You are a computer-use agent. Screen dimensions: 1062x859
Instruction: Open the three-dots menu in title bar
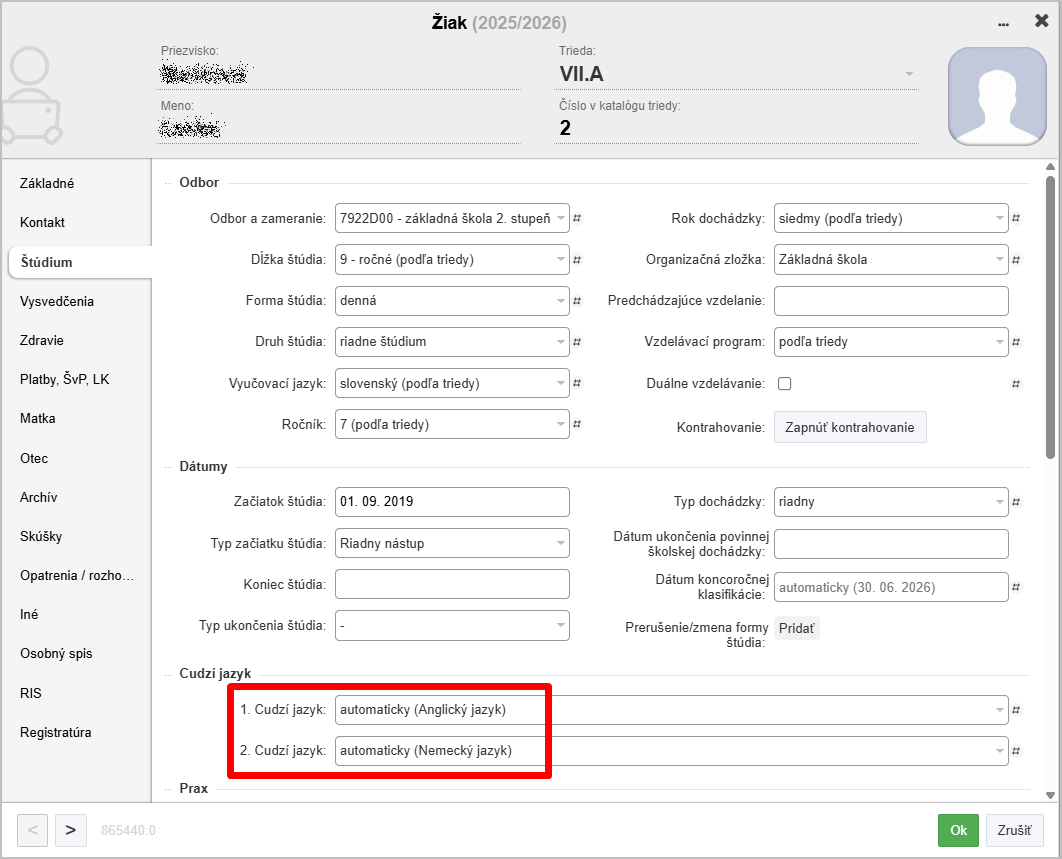[1003, 23]
